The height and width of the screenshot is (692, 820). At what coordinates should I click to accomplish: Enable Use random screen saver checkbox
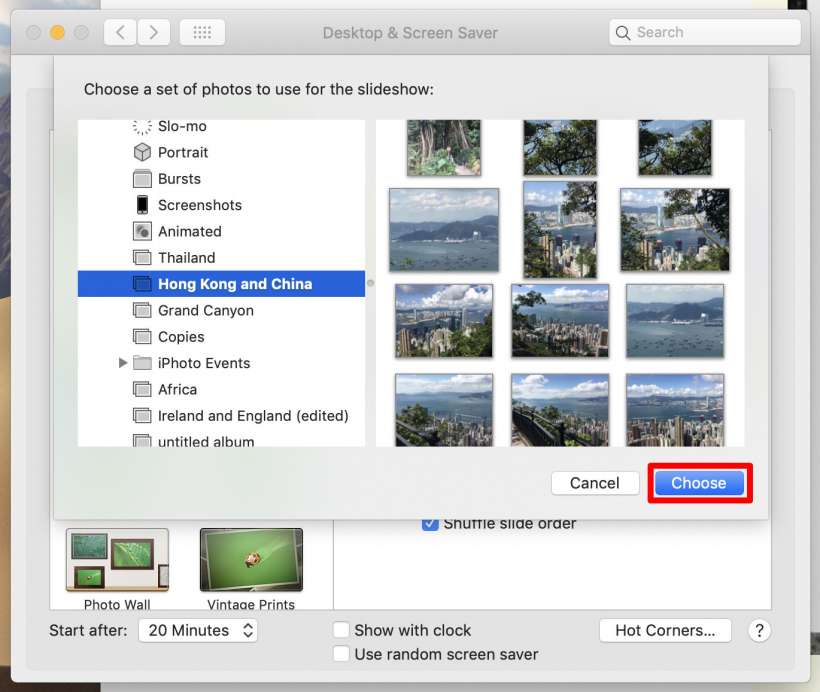(x=341, y=653)
